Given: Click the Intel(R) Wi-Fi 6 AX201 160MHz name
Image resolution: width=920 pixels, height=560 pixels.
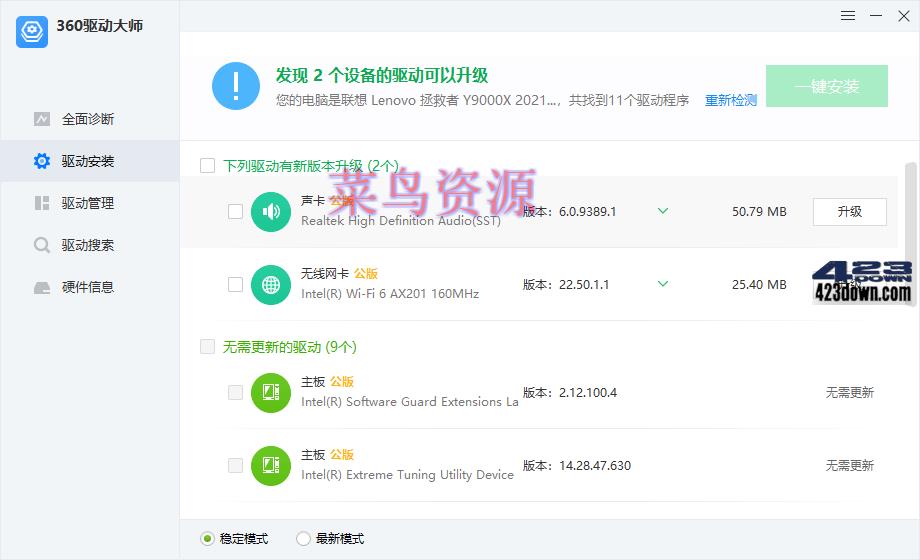Looking at the screenshot, I should tap(390, 294).
